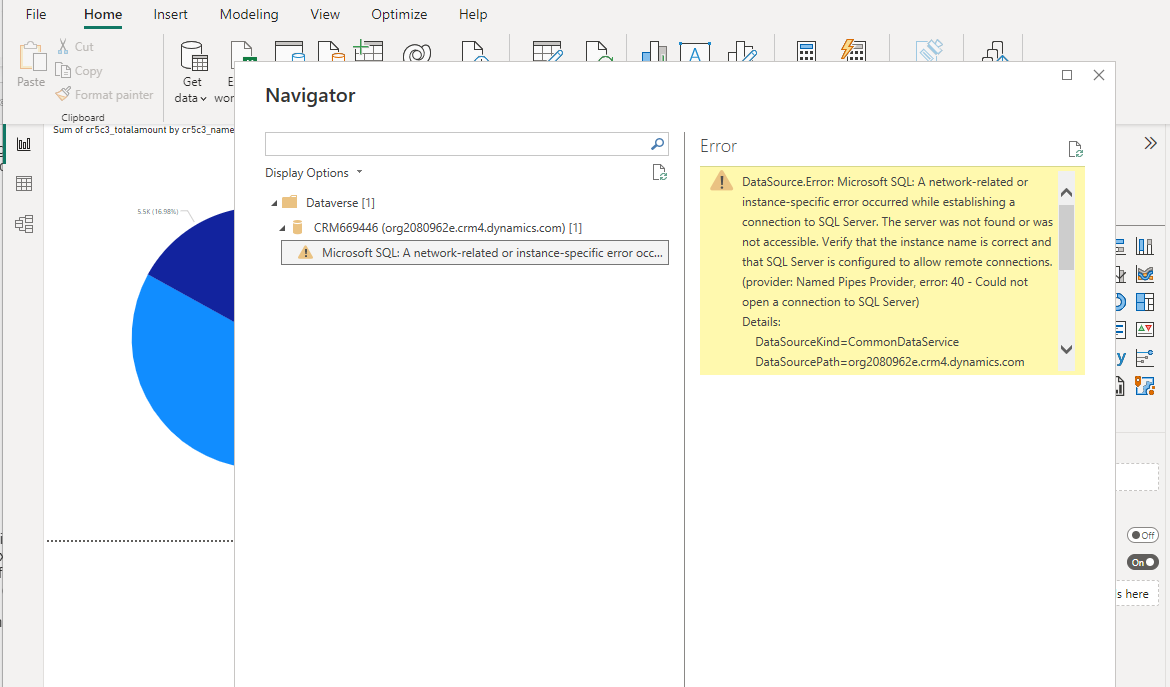Click the warning triangle in yellow error box

[722, 181]
